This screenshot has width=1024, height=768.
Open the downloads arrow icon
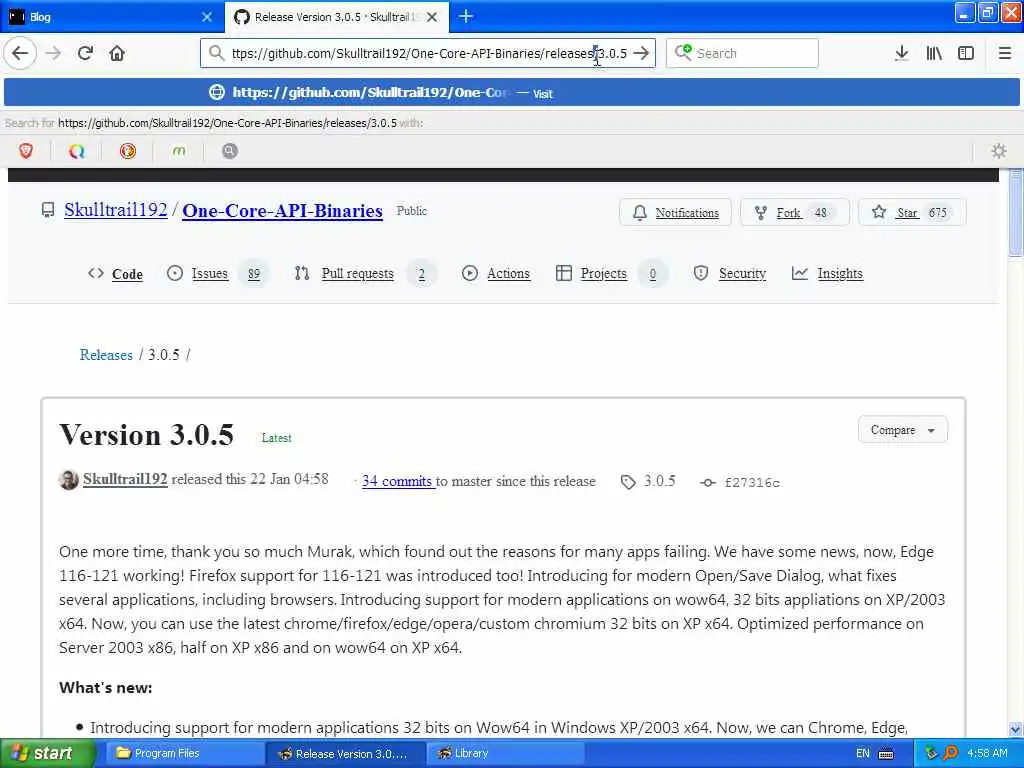[902, 53]
